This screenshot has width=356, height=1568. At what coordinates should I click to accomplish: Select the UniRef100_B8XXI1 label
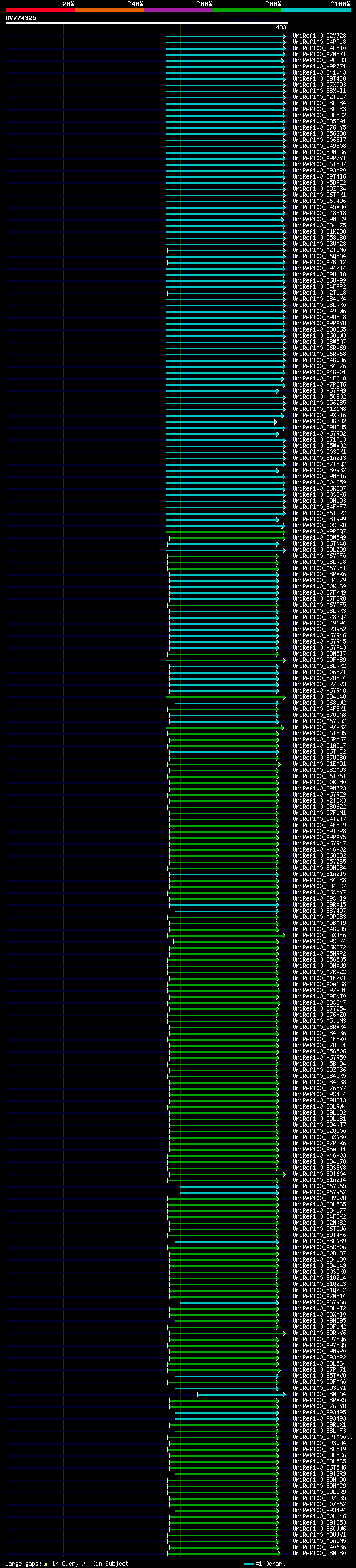(319, 91)
